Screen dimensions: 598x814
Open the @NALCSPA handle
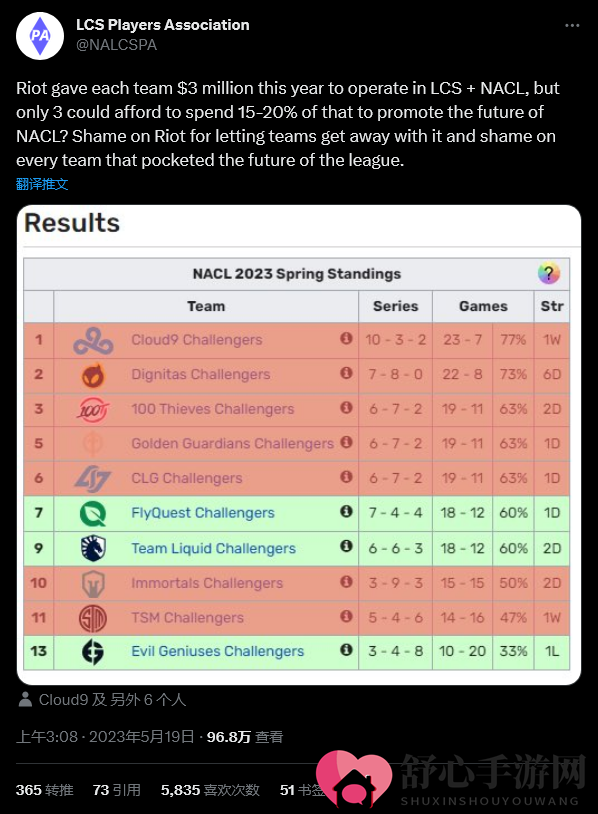click(x=117, y=45)
